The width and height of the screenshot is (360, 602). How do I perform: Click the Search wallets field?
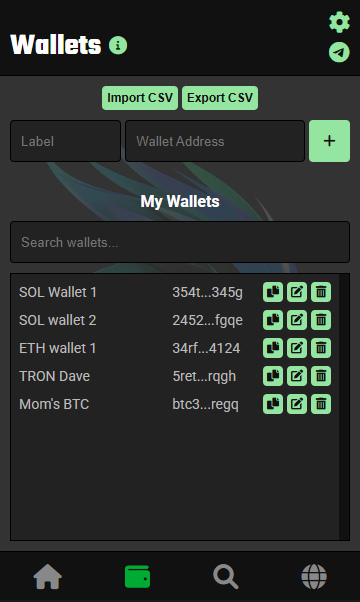(x=180, y=242)
